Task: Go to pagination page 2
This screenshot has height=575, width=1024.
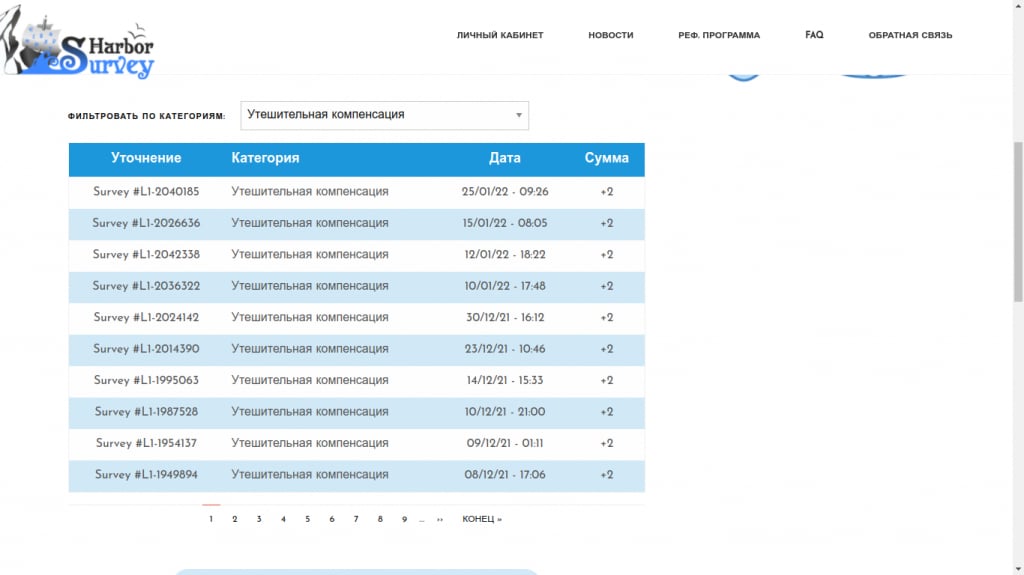Action: (234, 519)
